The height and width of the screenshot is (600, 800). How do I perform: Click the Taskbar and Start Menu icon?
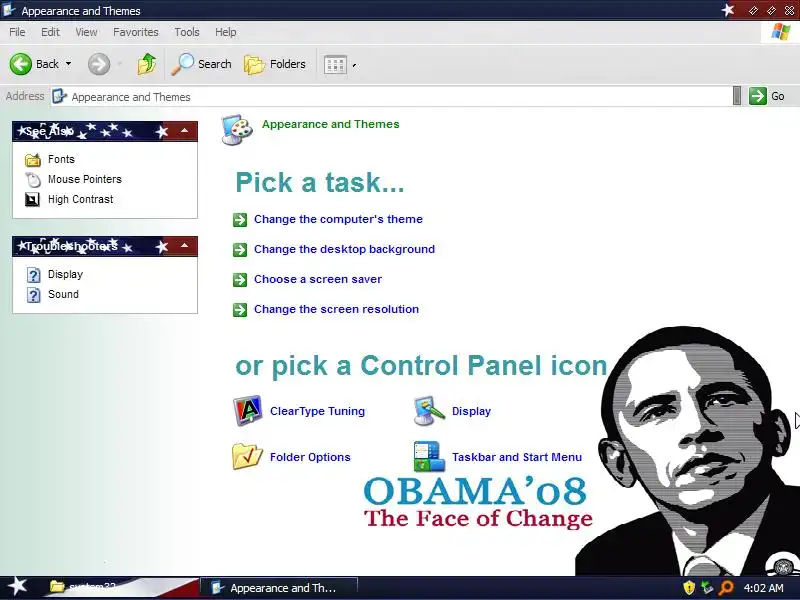coord(429,456)
